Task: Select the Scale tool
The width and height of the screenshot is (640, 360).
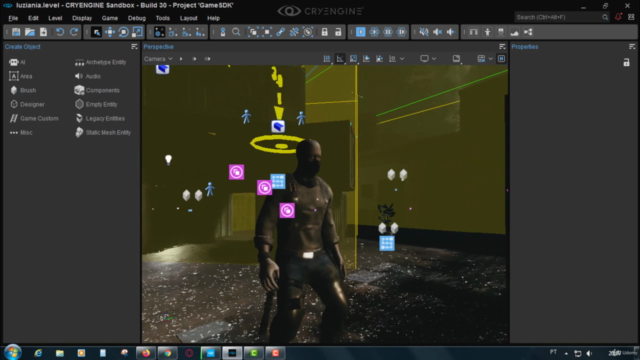Action: (x=137, y=32)
